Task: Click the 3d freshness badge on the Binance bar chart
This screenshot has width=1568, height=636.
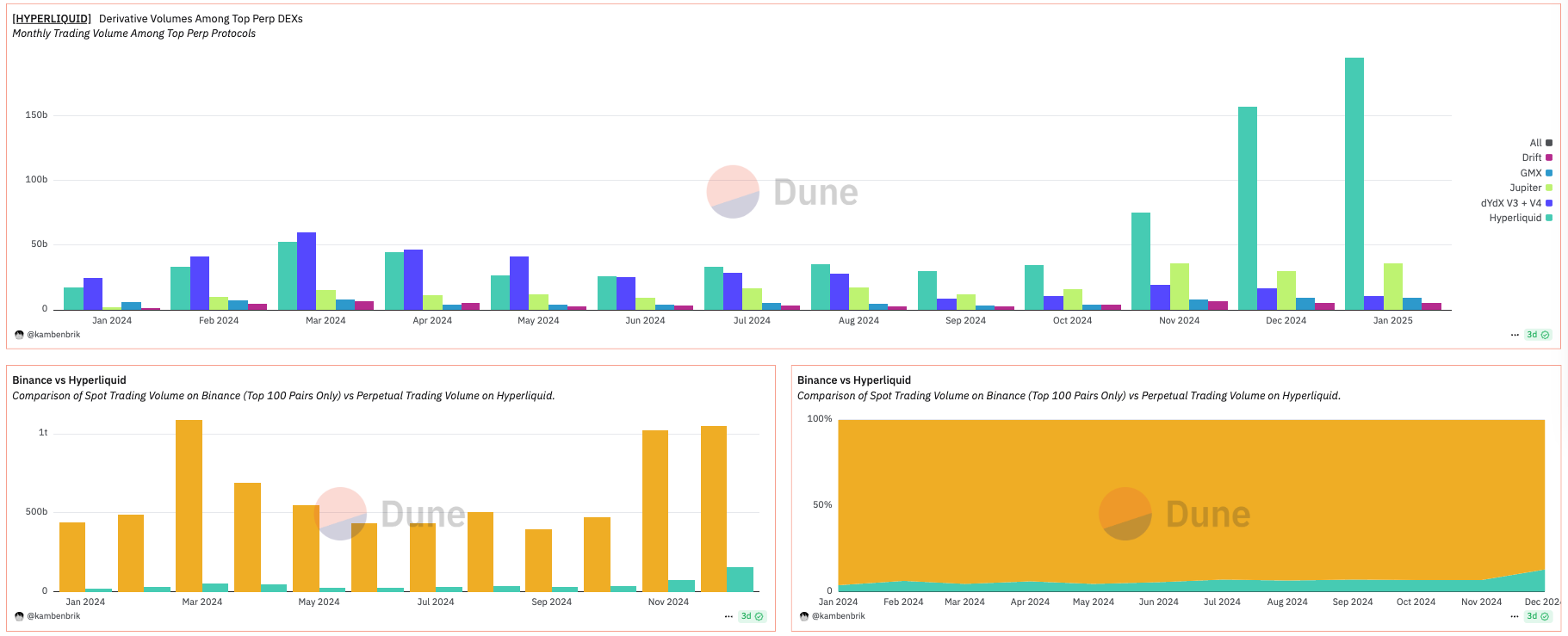Action: pyautogui.click(x=752, y=616)
